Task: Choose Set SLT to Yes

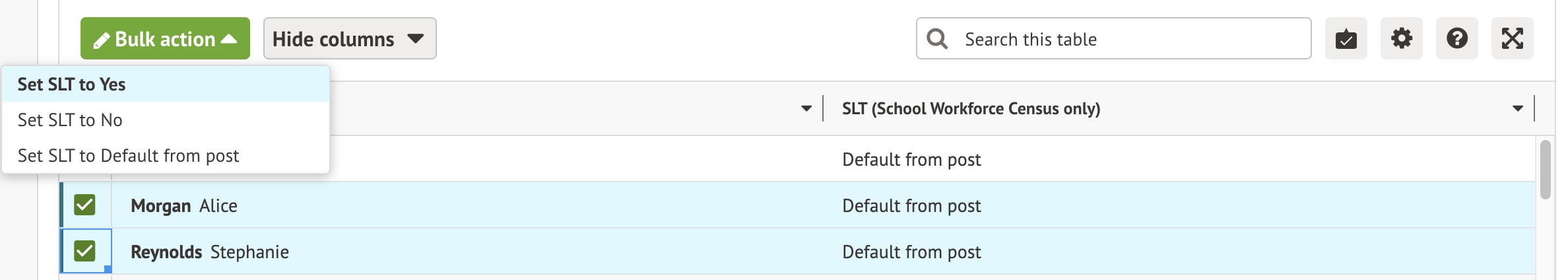Action: [x=71, y=85]
